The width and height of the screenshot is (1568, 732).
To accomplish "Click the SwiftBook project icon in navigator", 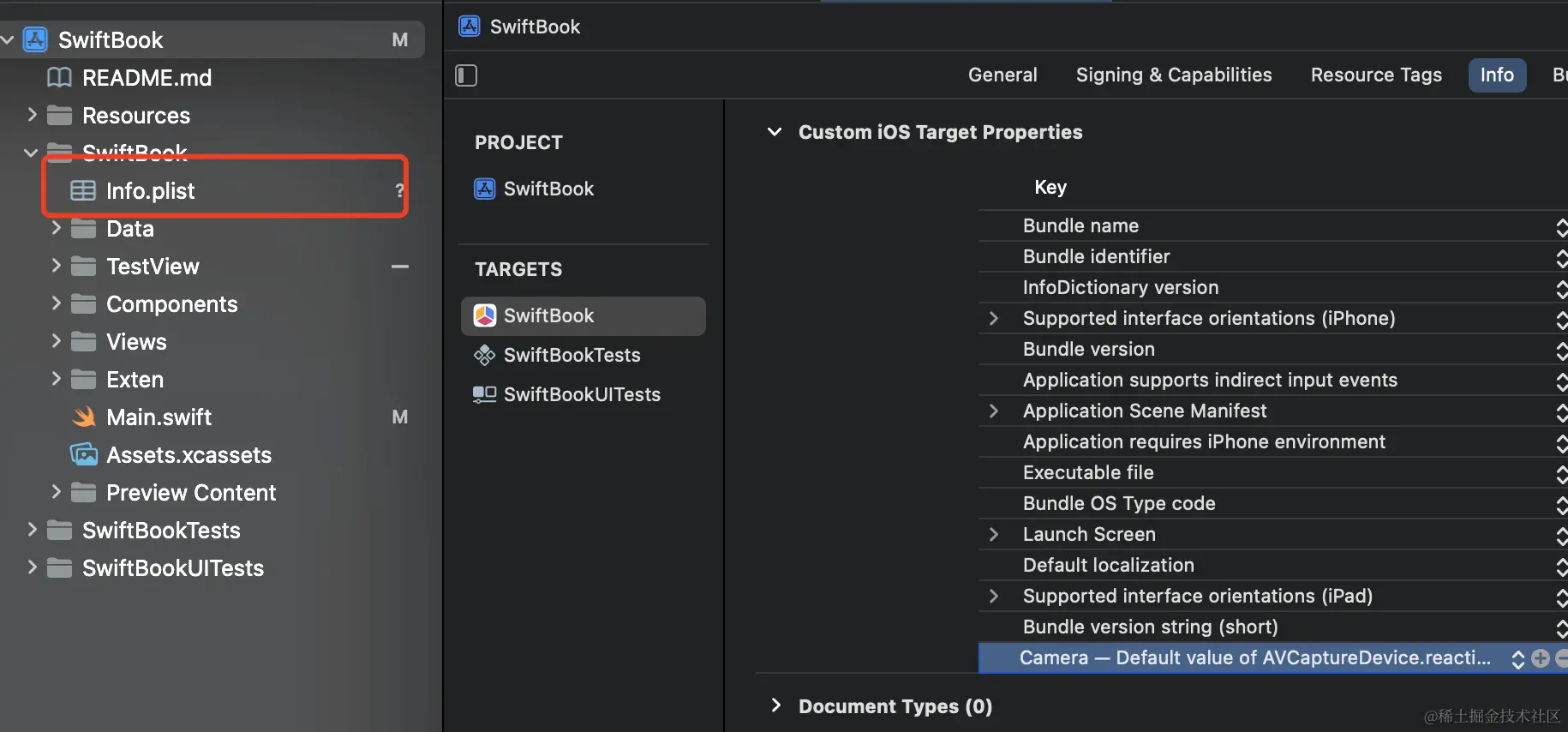I will tap(35, 39).
